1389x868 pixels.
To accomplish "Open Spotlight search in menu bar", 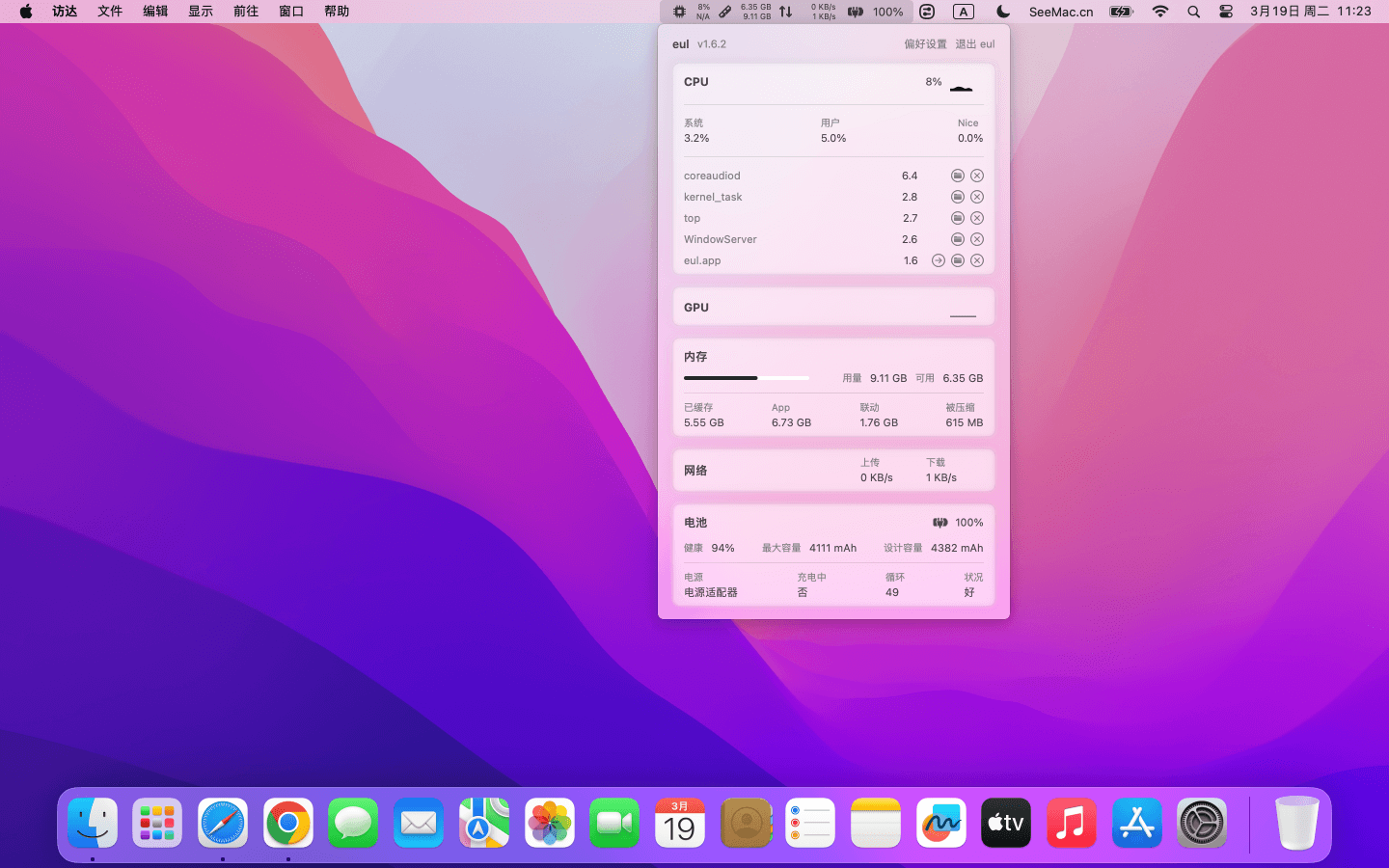I will [x=1194, y=12].
